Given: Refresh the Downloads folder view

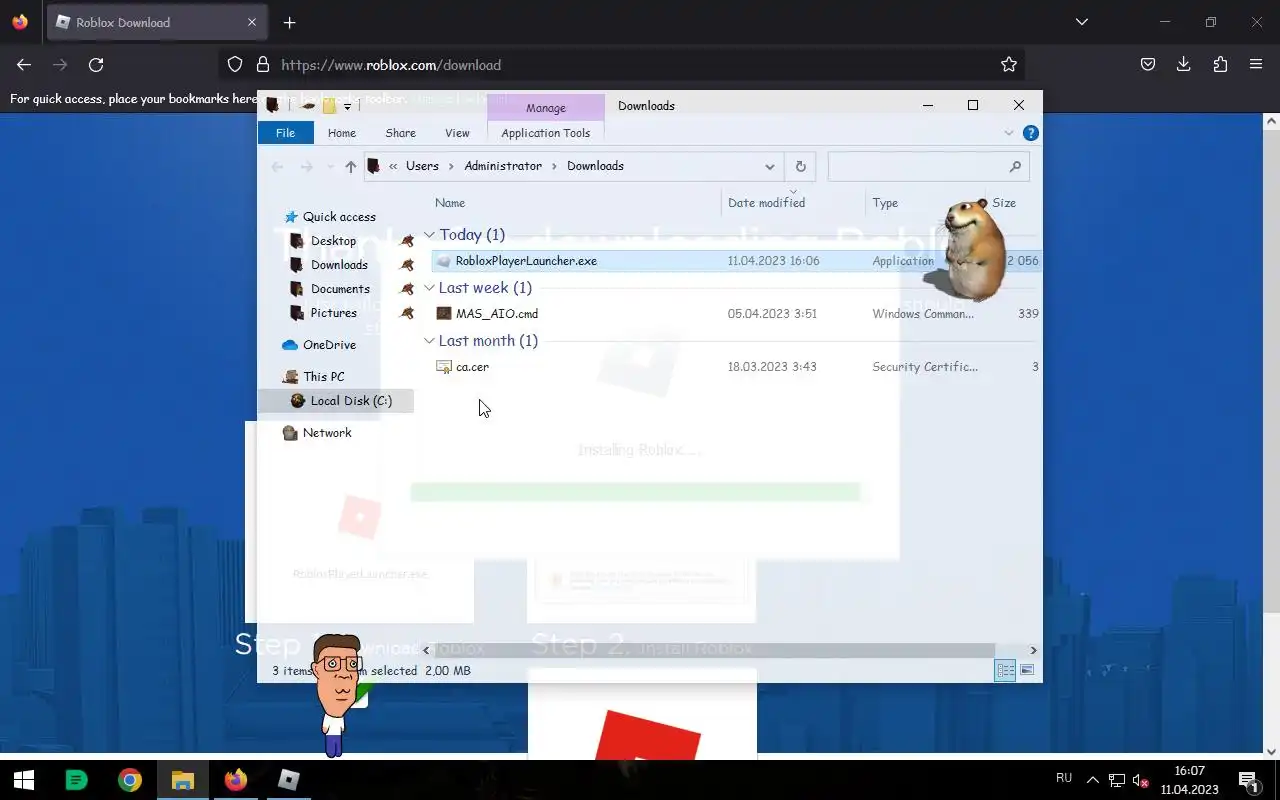Looking at the screenshot, I should (800, 167).
